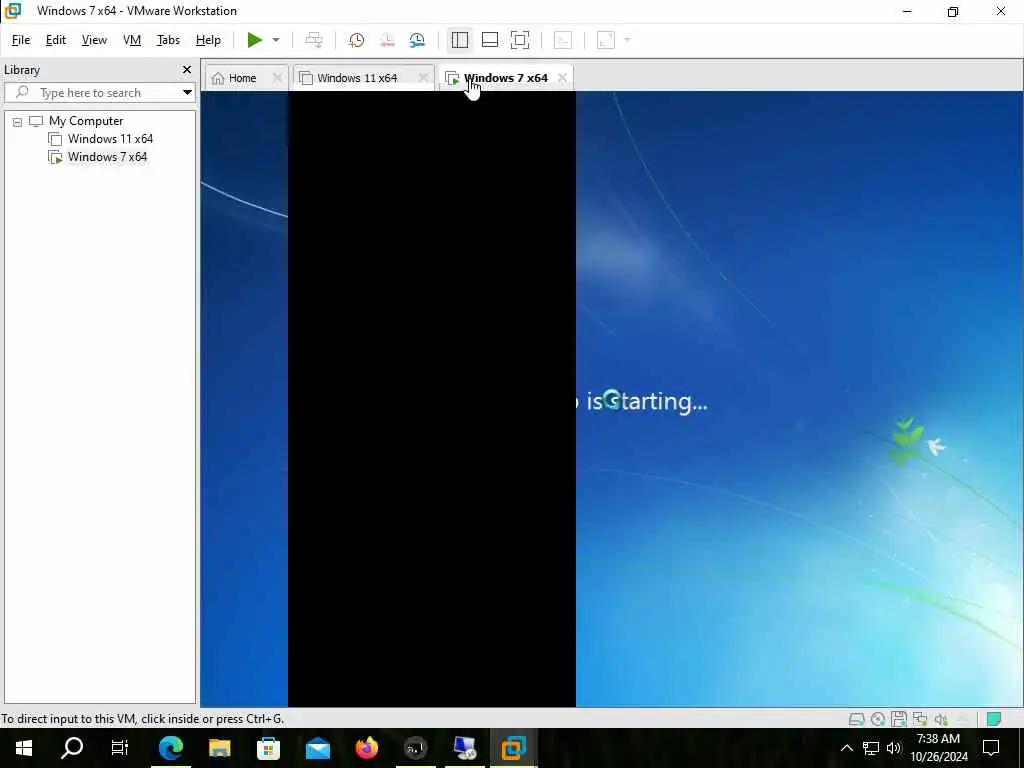Close the Windows 7 x64 tab
1024x768 pixels.
click(x=562, y=78)
